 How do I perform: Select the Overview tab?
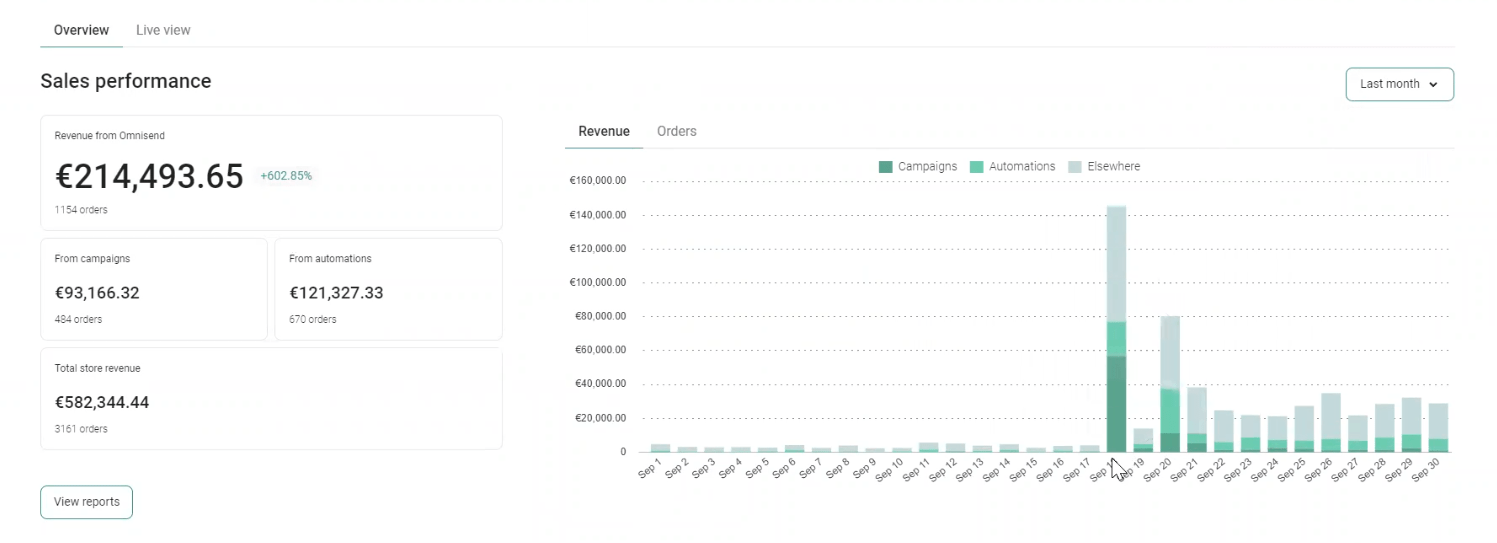81,30
